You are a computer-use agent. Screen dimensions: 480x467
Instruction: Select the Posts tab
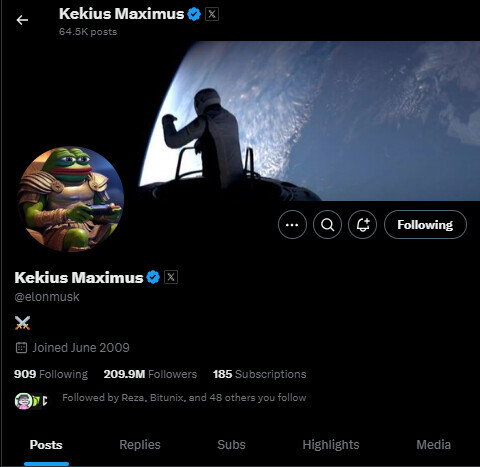pyautogui.click(x=46, y=445)
